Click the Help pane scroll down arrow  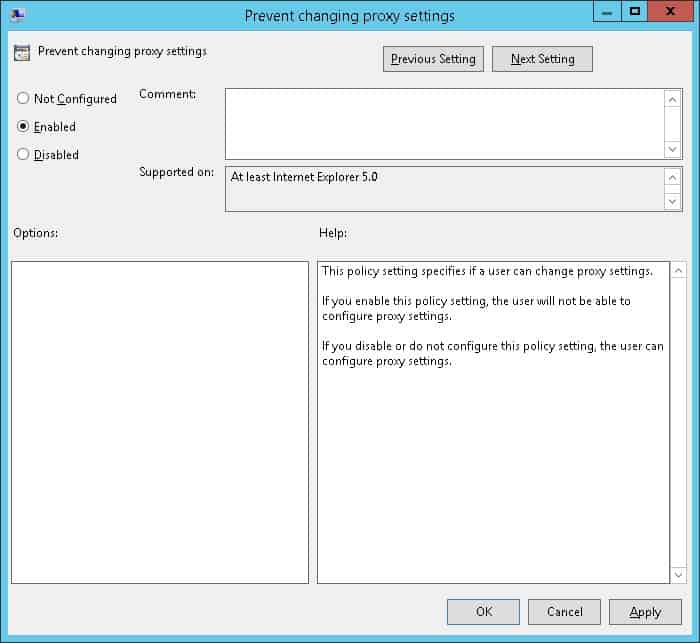pos(679,574)
